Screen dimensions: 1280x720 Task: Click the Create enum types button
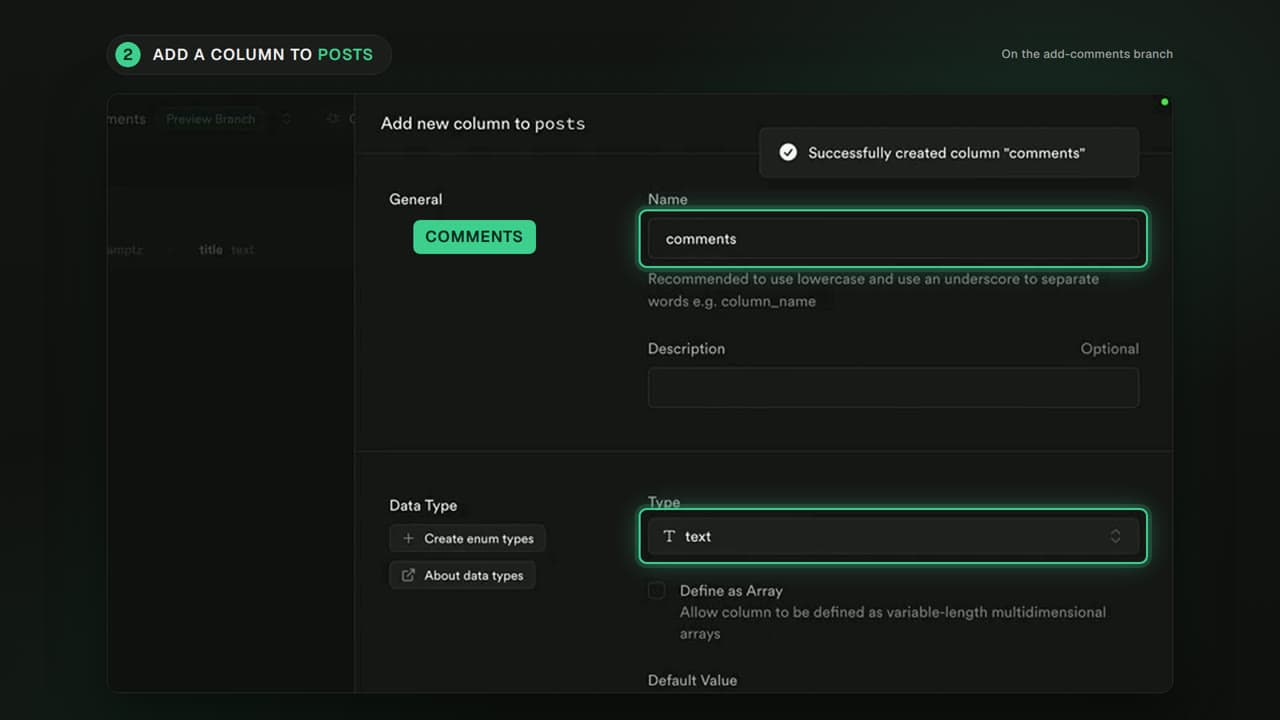[x=467, y=538]
